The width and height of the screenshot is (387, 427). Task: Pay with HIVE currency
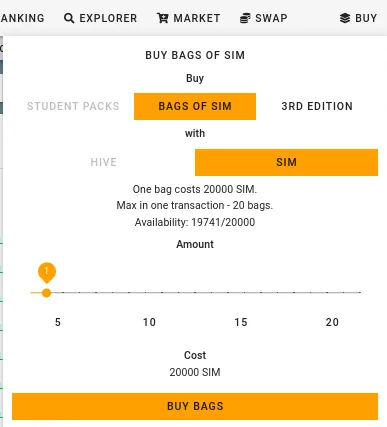pos(104,162)
